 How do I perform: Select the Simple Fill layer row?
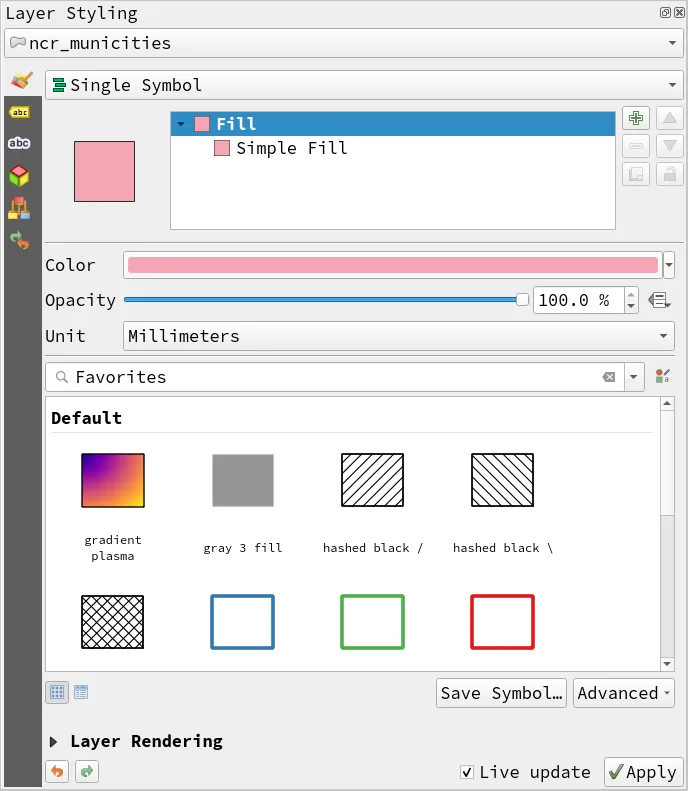[393, 148]
